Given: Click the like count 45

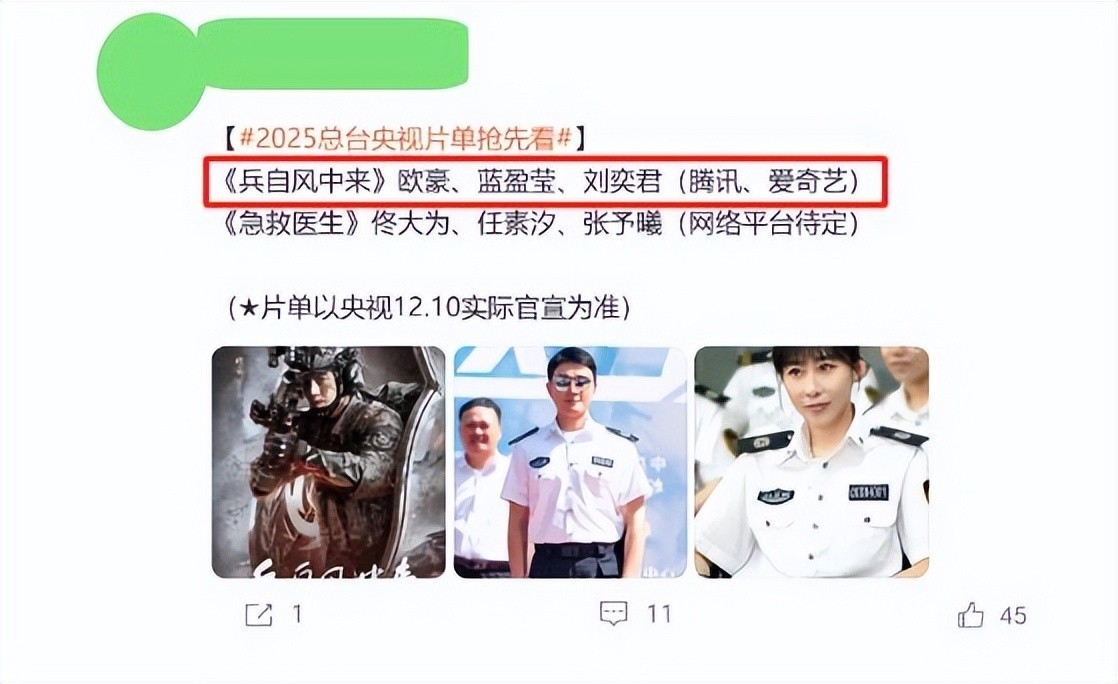Looking at the screenshot, I should [1012, 616].
